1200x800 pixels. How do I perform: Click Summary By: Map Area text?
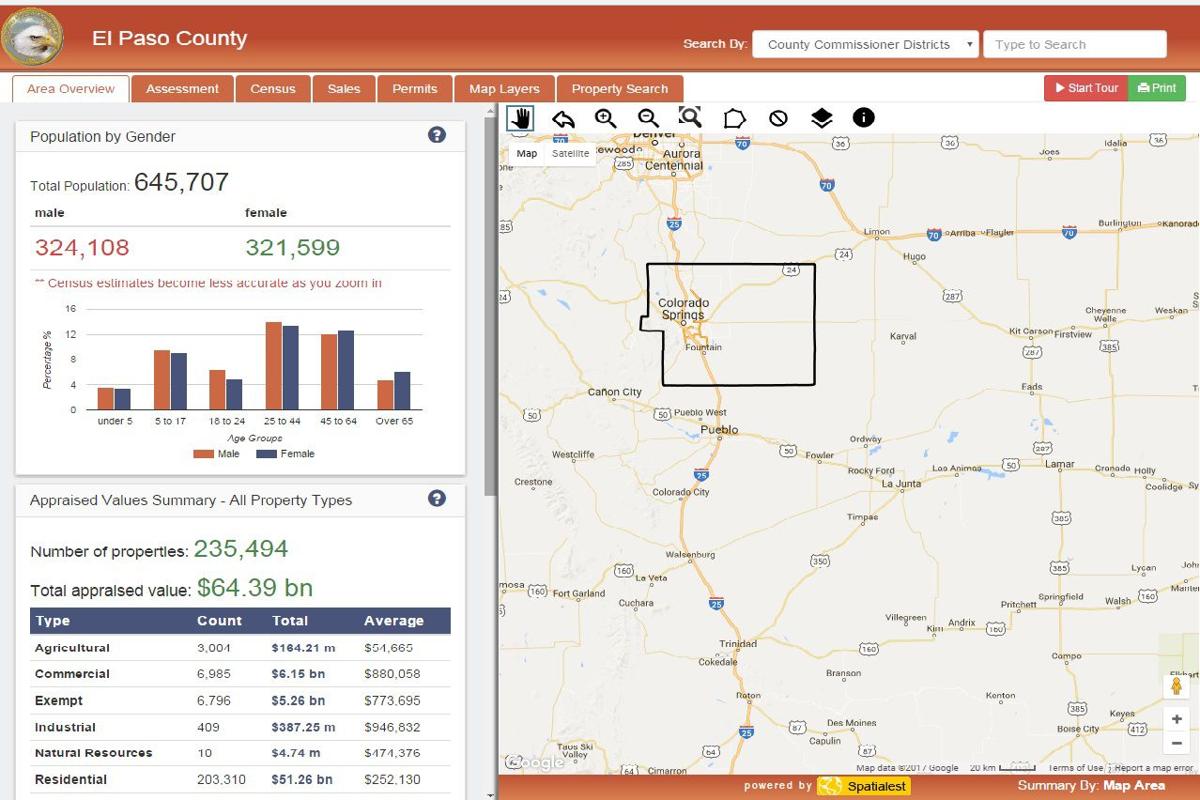[x=1091, y=786]
